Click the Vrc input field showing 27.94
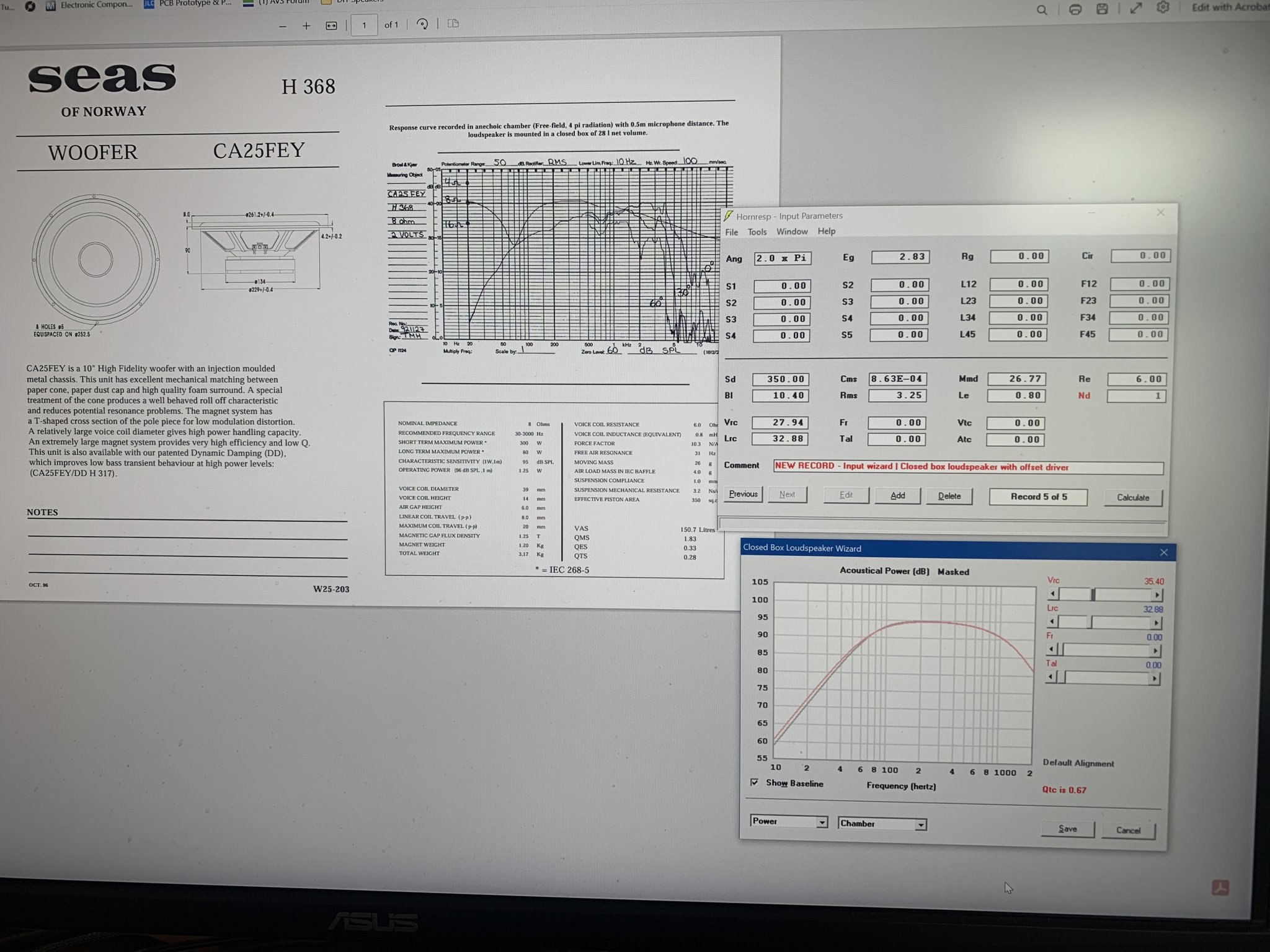Image resolution: width=1270 pixels, height=952 pixels. coord(780,423)
